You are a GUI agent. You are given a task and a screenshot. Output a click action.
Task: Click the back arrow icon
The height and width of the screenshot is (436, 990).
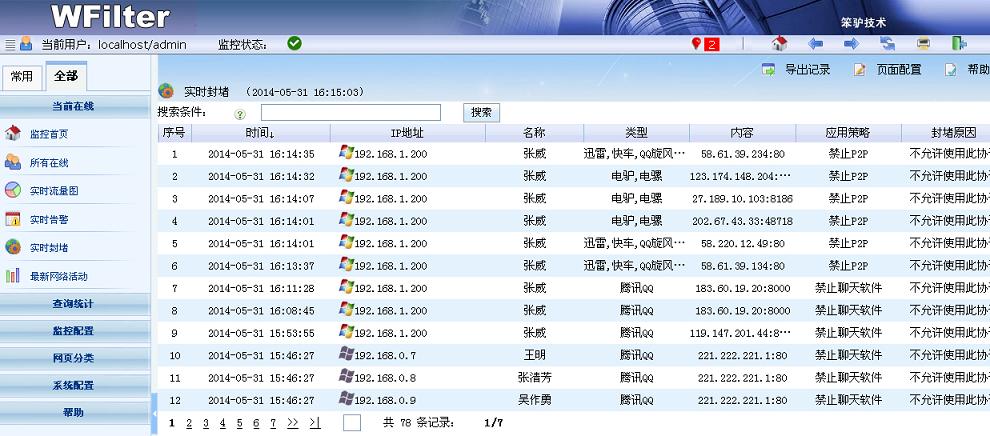[x=816, y=44]
